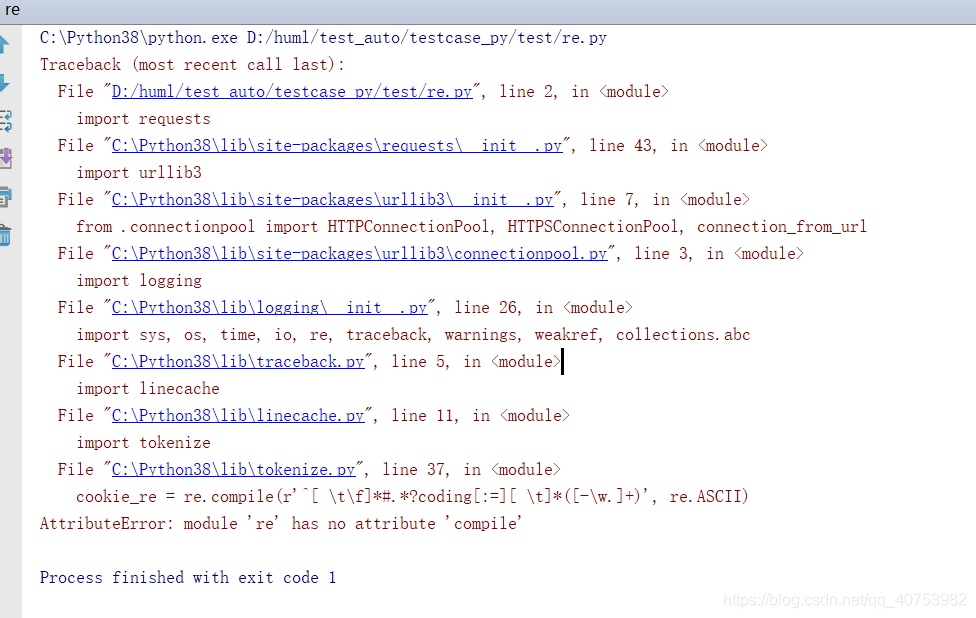Screen dimensions: 976x618
Task: Toggle the Soft-Wrap console icon
Action: pos(6,121)
